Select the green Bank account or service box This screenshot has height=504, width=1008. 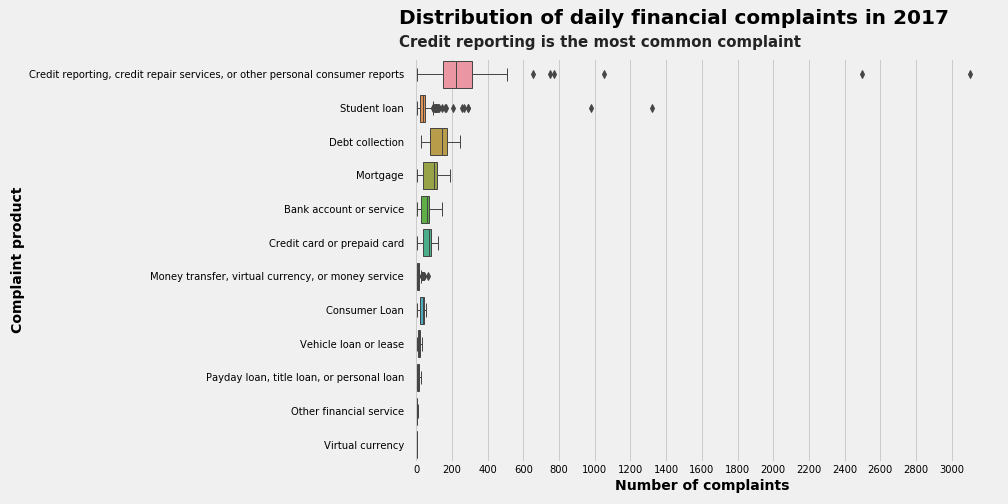pyautogui.click(x=425, y=210)
